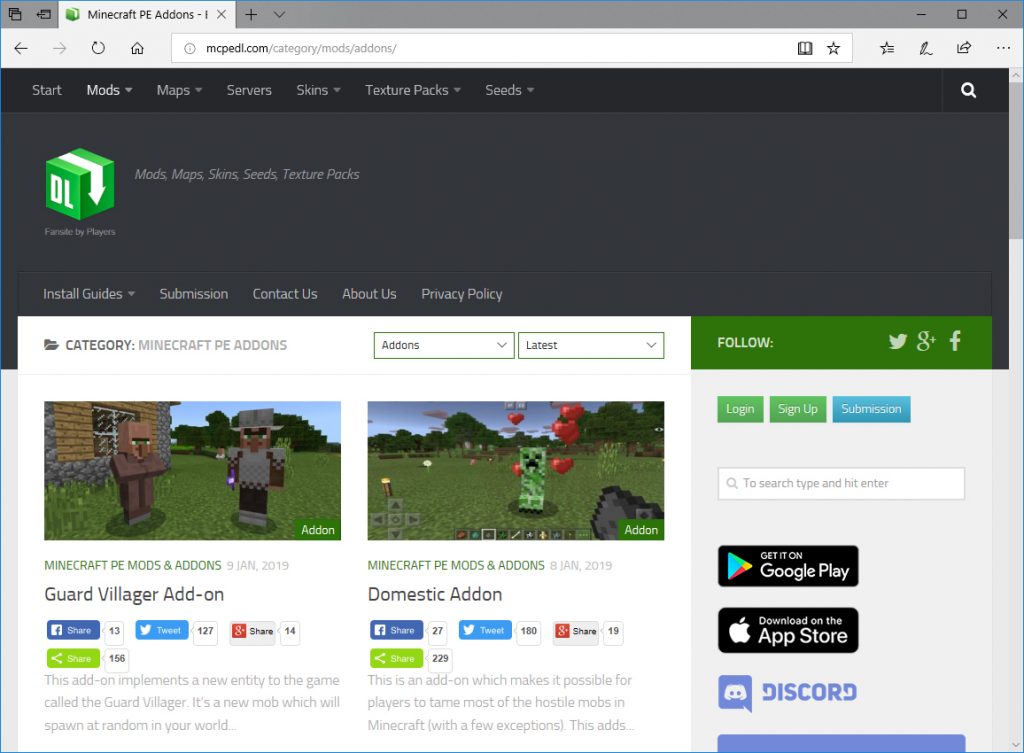Expand the Maps menu

[x=179, y=90]
